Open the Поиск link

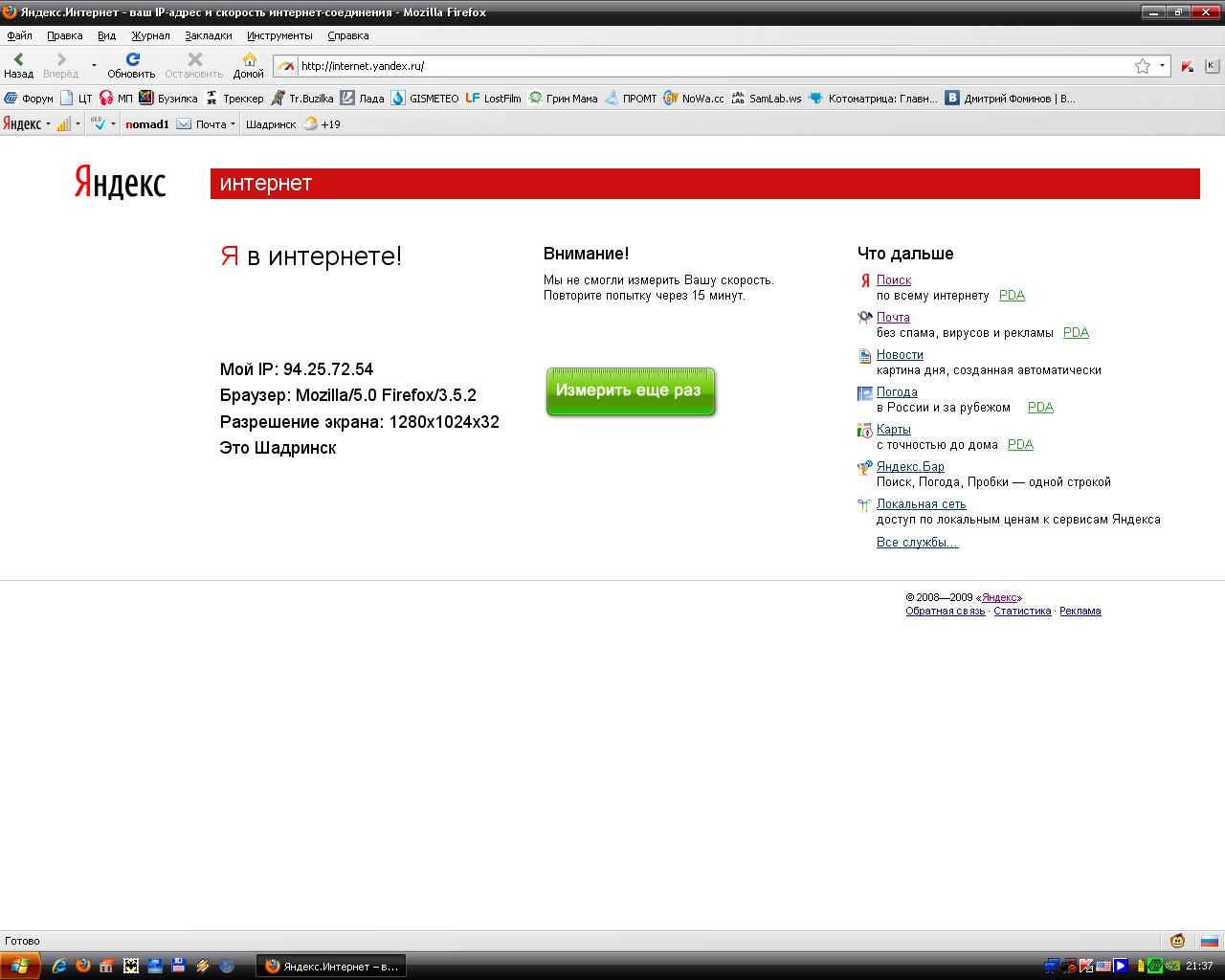(x=894, y=279)
